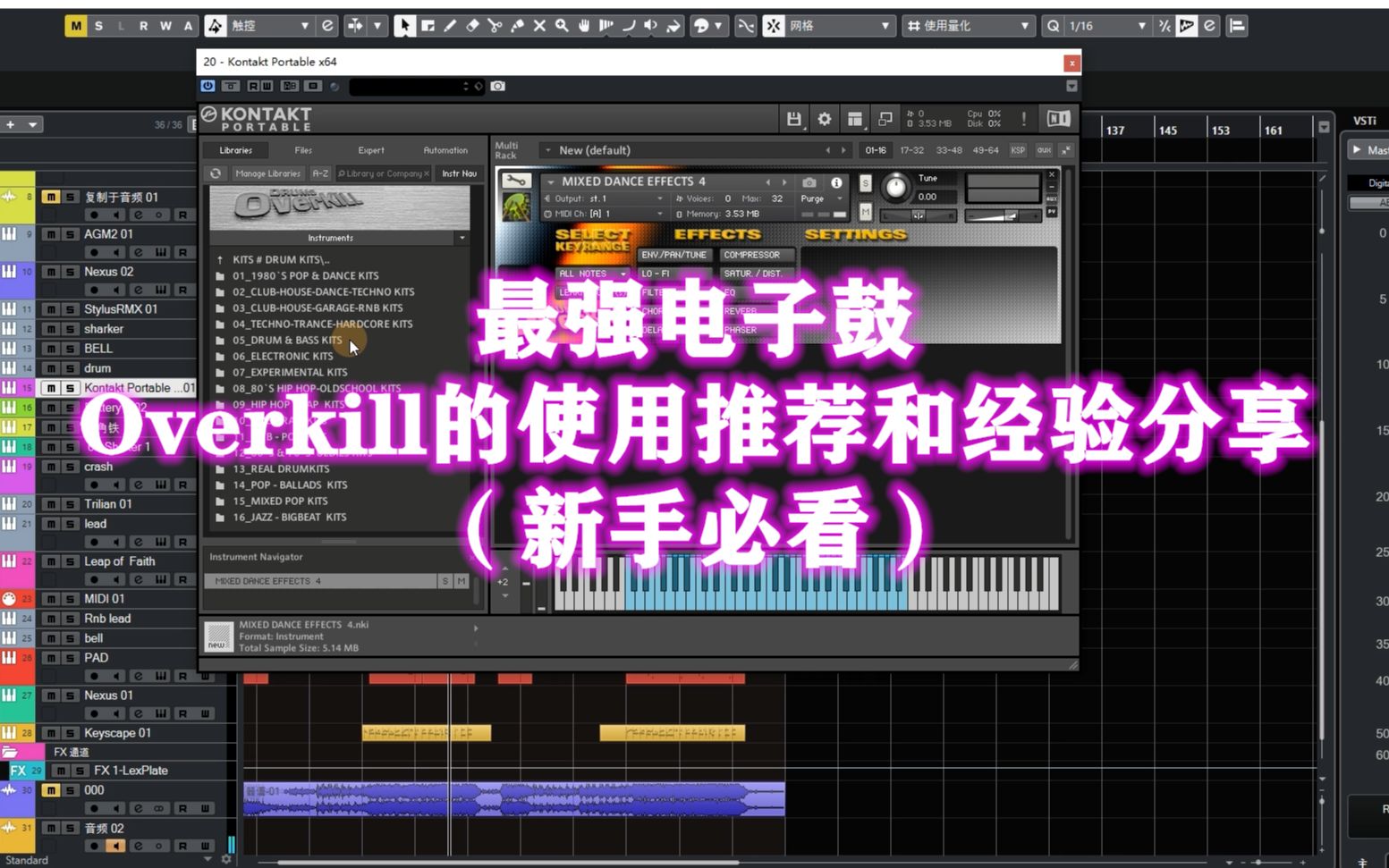This screenshot has width=1389, height=868.
Task: Open the color palette tool menu
Action: pyautogui.click(x=707, y=26)
